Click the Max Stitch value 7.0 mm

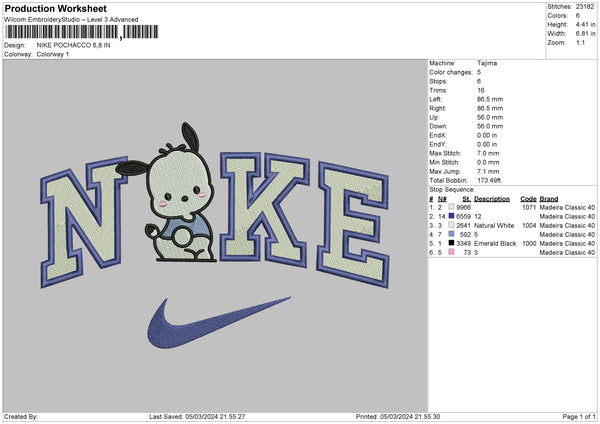488,153
